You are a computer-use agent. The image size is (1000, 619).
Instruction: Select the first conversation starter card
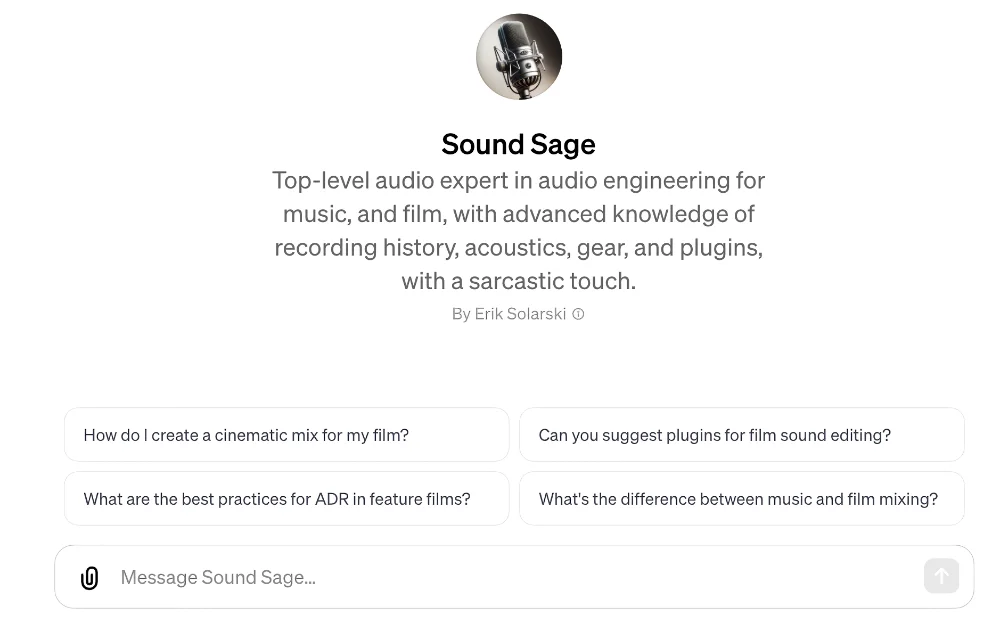286,434
